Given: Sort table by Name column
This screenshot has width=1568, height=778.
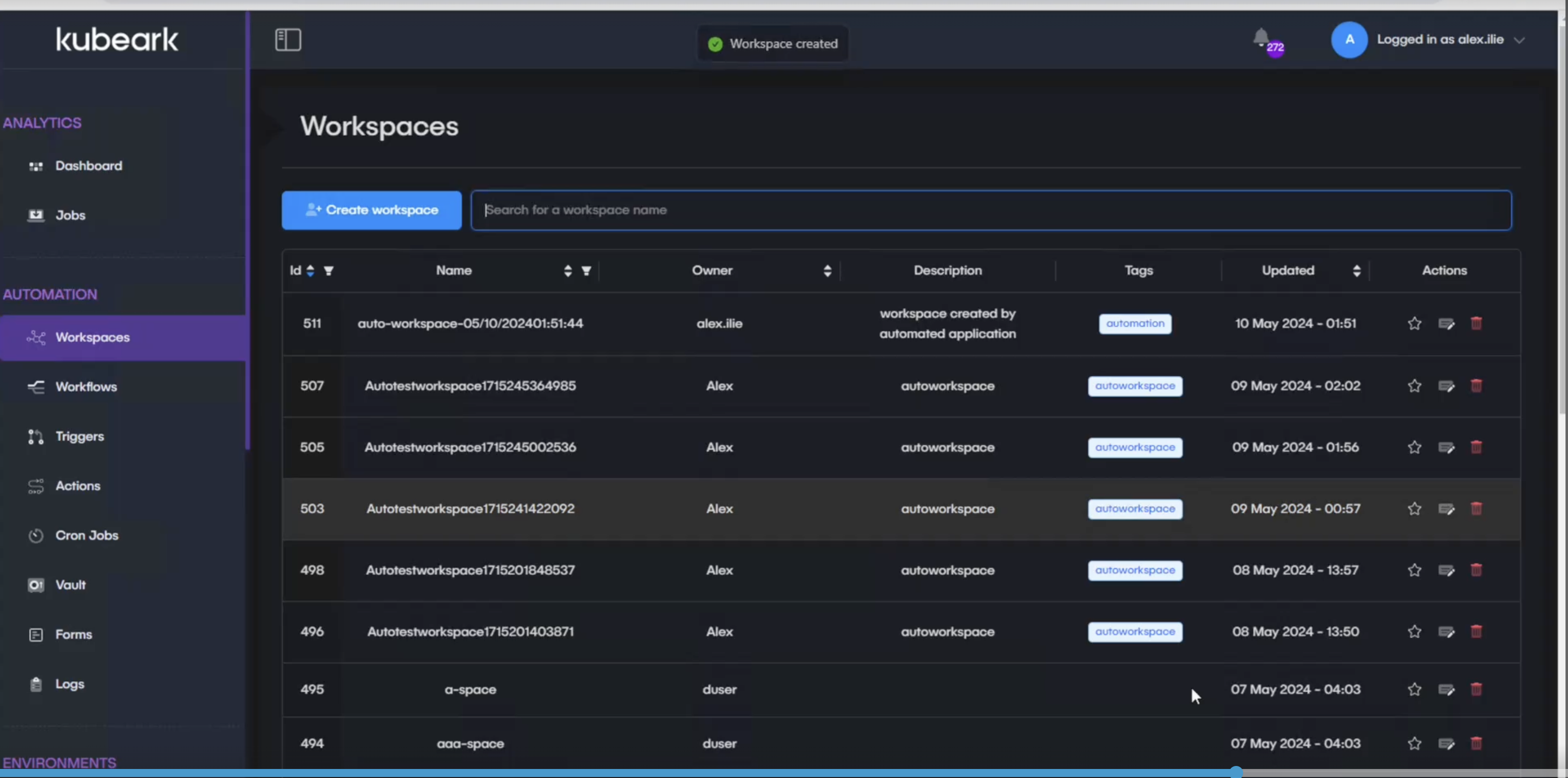Looking at the screenshot, I should pos(568,271).
